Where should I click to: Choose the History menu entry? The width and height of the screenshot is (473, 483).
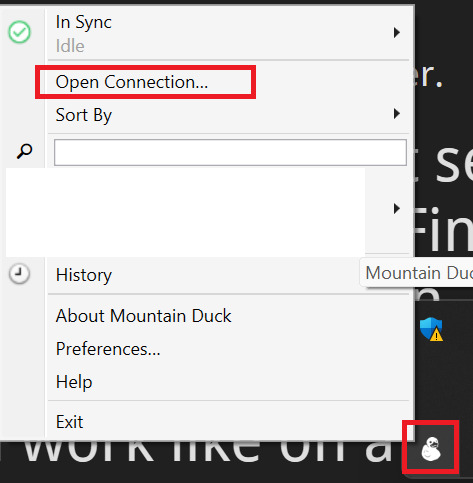point(84,275)
